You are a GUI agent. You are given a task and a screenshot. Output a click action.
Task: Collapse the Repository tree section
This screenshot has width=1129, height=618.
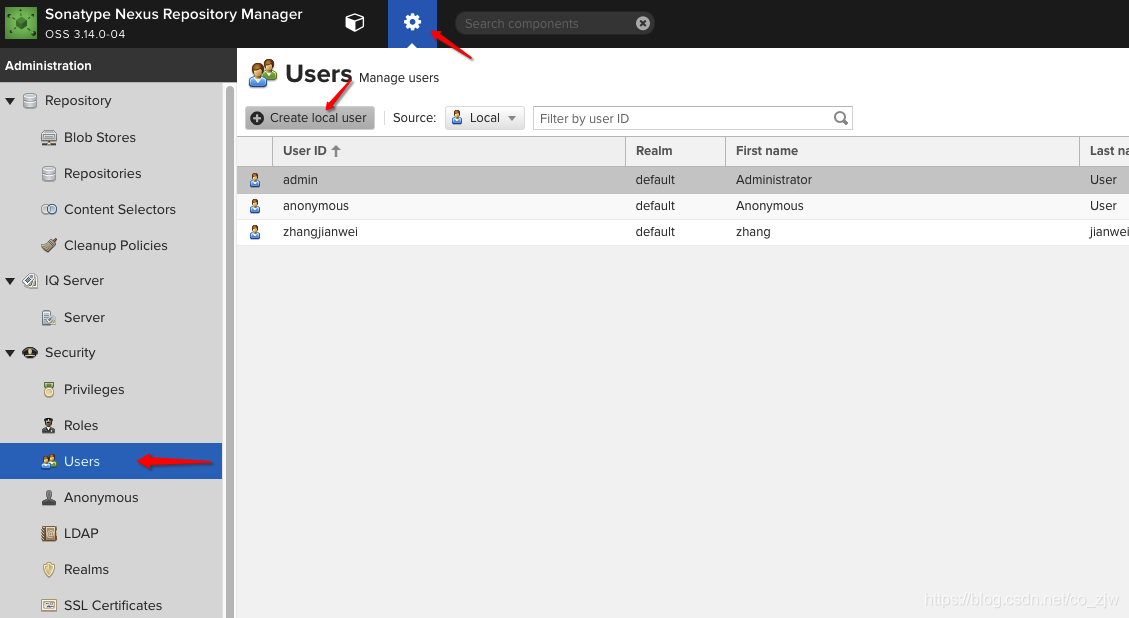click(10, 102)
